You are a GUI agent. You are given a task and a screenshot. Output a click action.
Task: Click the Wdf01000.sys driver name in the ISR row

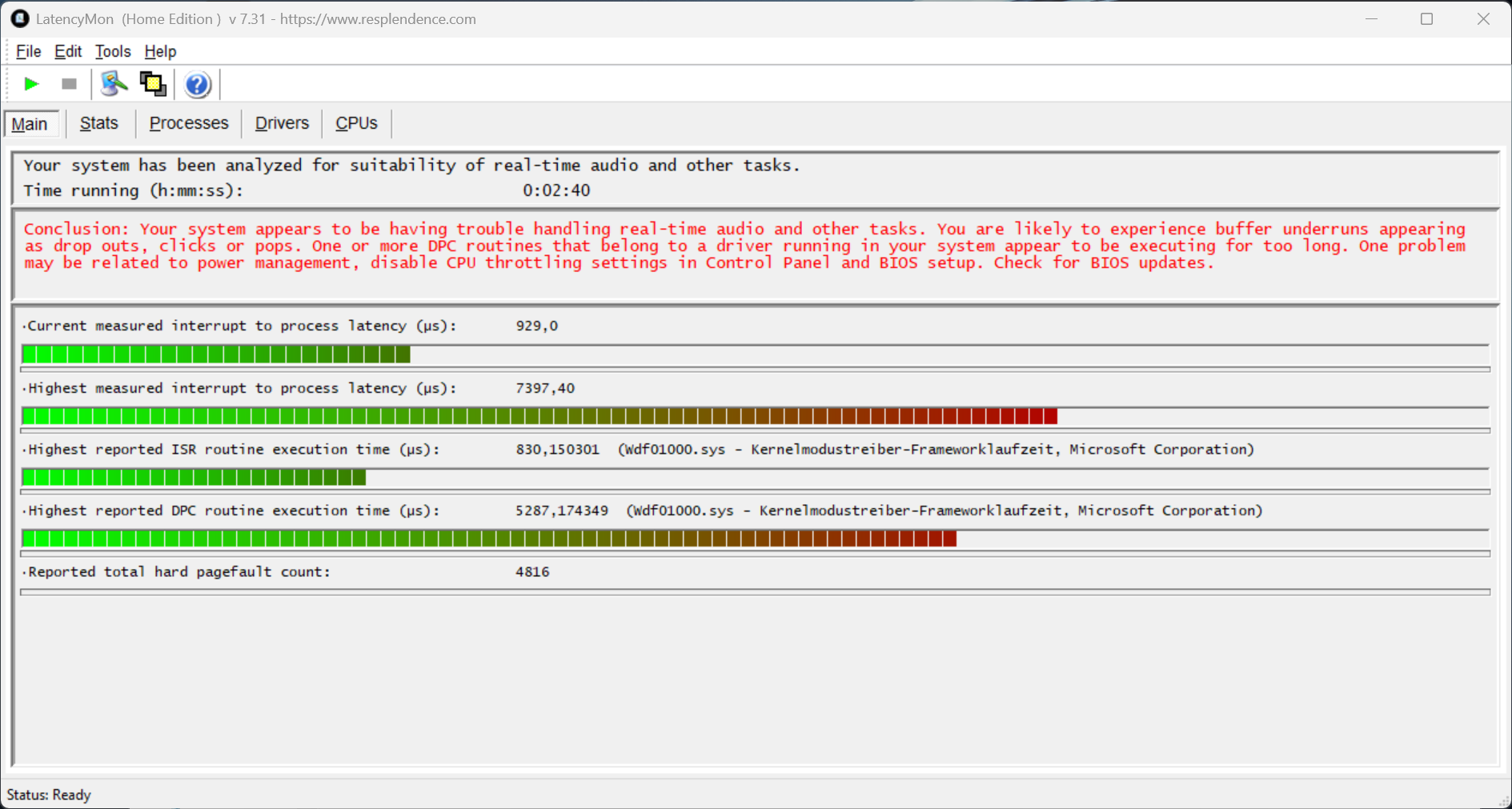tap(675, 450)
